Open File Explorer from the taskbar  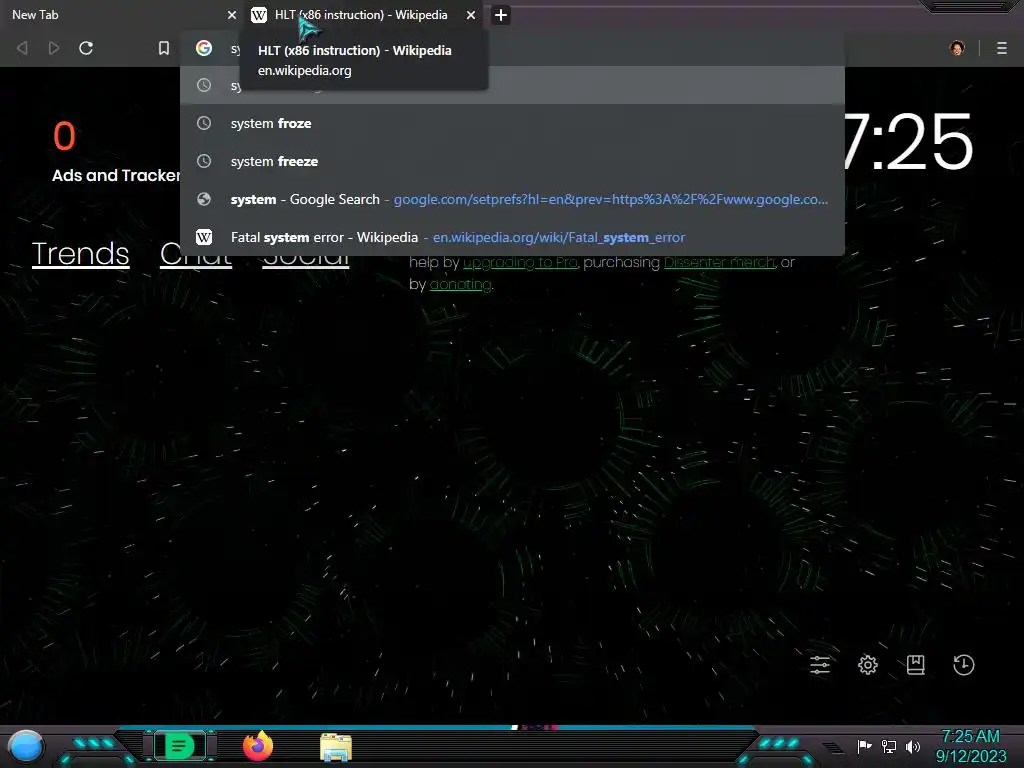[336, 747]
